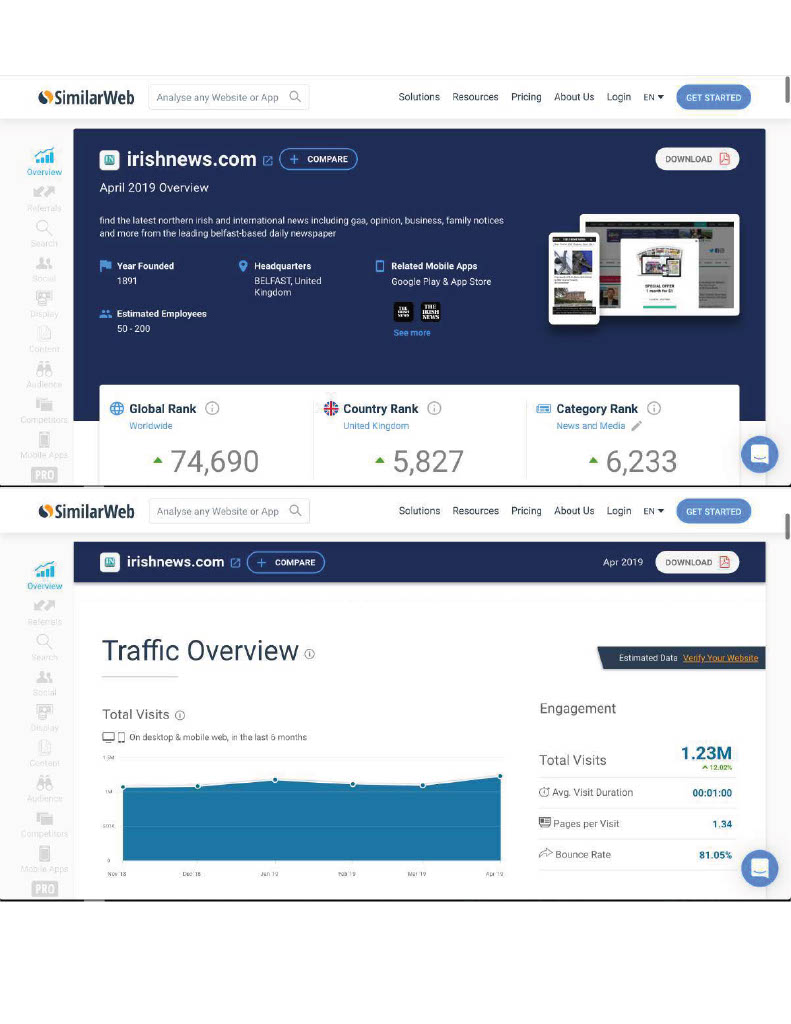Image resolution: width=791 pixels, height=1024 pixels.
Task: Open Competitors icon in lower sidebar
Action: coord(44,818)
